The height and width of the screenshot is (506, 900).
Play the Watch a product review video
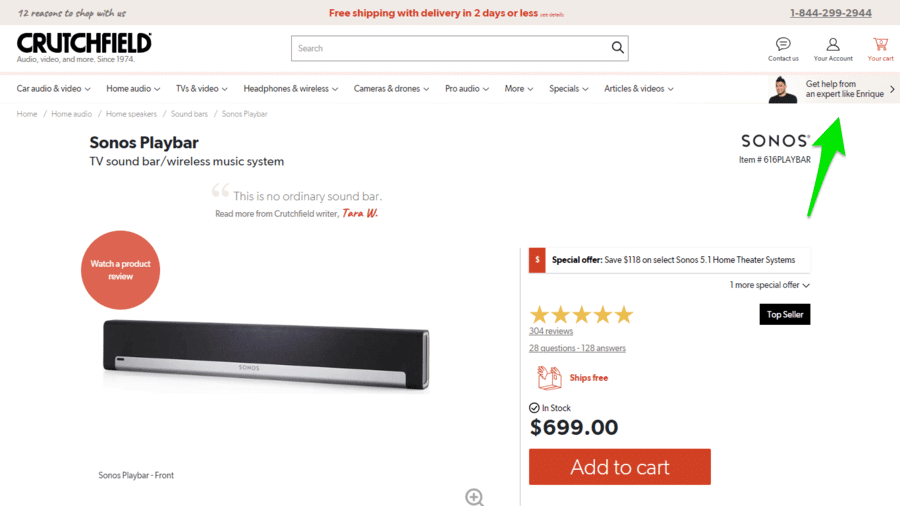point(120,270)
